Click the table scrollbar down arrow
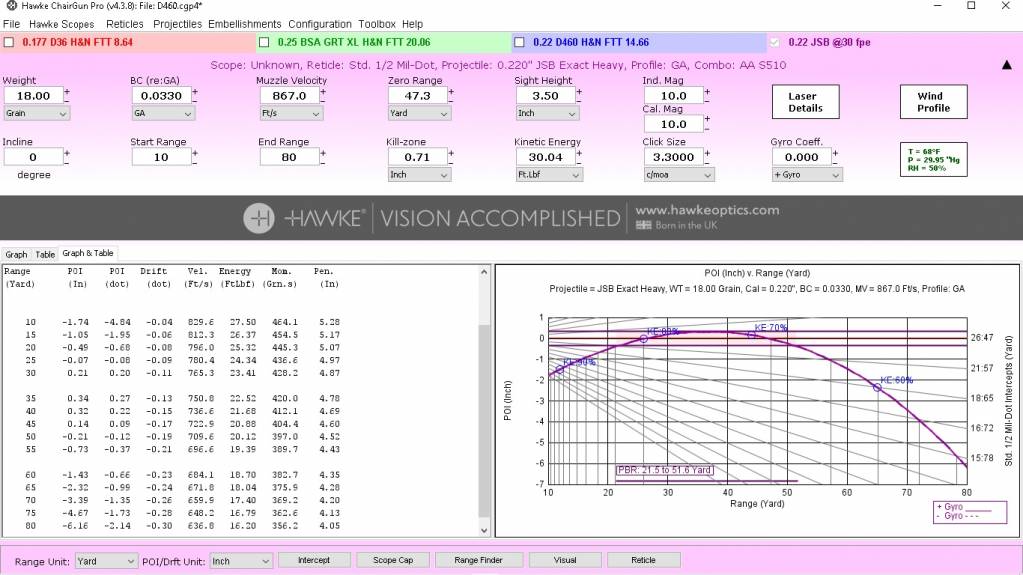The height and width of the screenshot is (575, 1023). (x=484, y=531)
